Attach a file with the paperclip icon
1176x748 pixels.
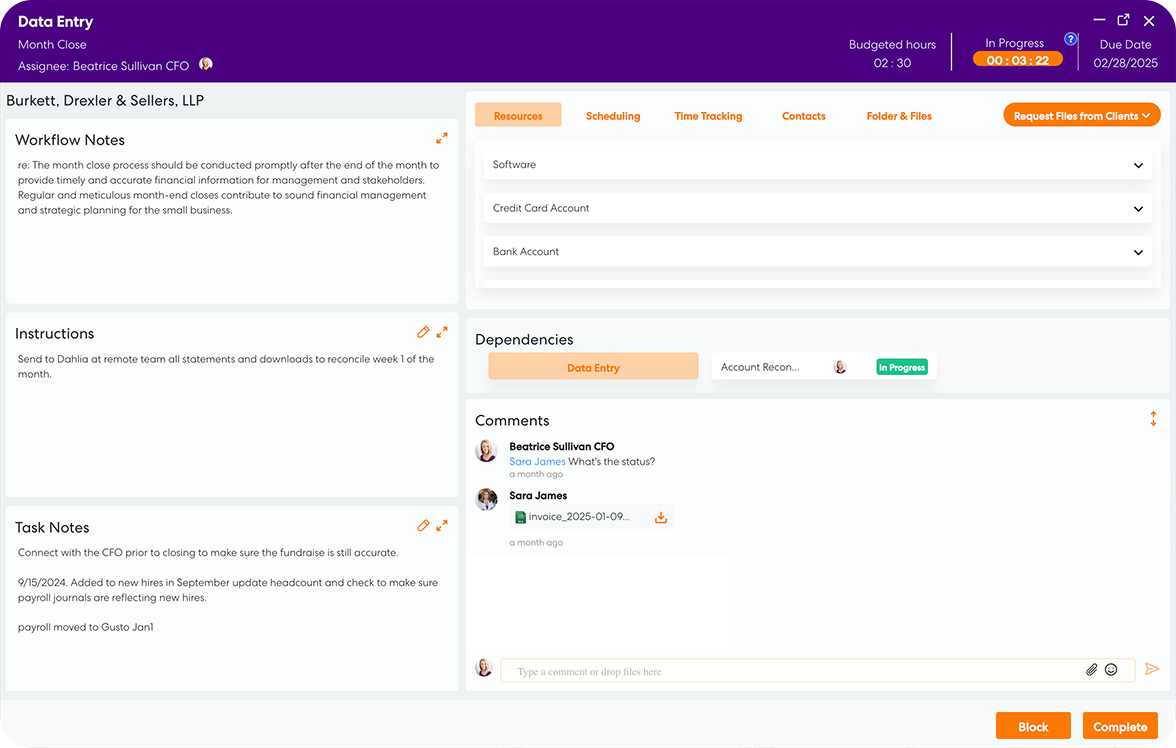click(x=1091, y=670)
